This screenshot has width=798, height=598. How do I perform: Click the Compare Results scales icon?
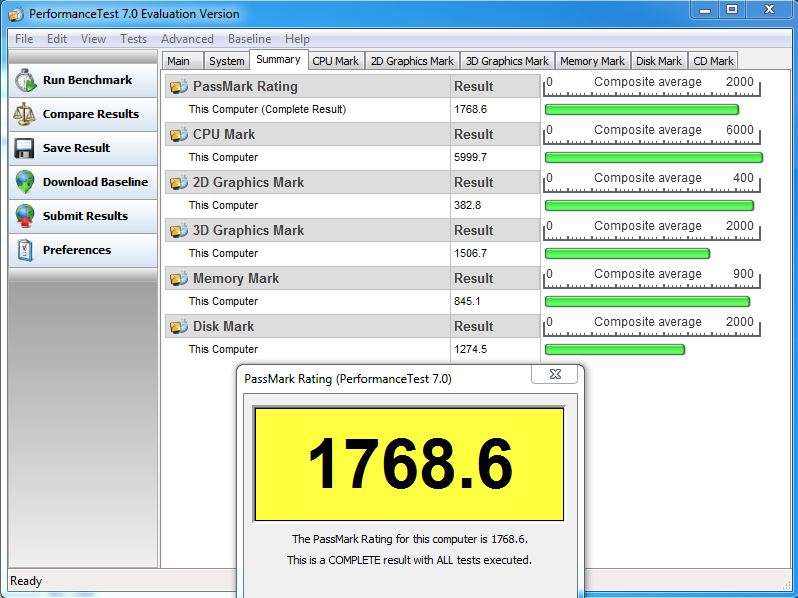point(24,114)
